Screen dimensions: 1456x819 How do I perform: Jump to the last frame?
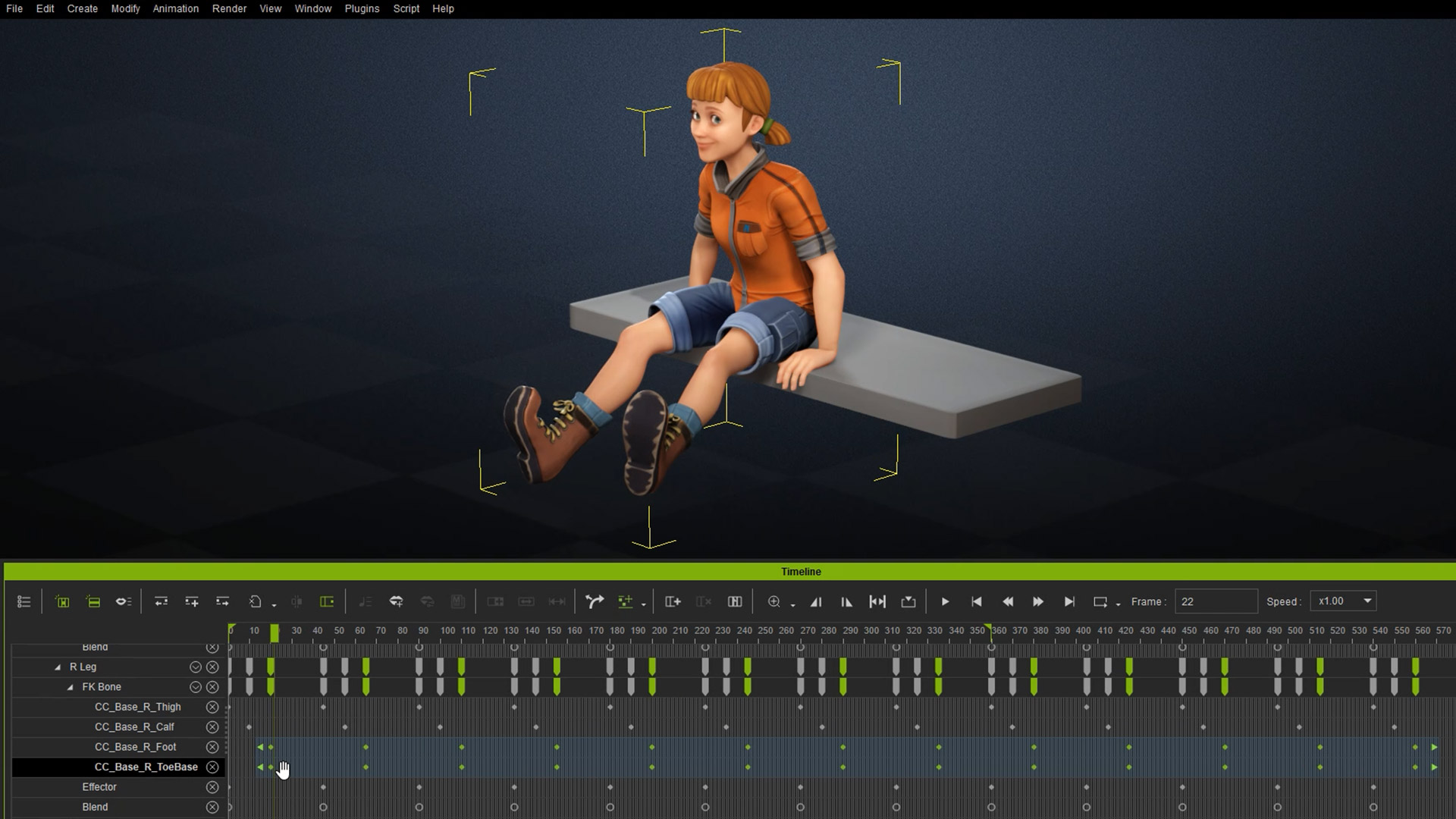point(1069,601)
